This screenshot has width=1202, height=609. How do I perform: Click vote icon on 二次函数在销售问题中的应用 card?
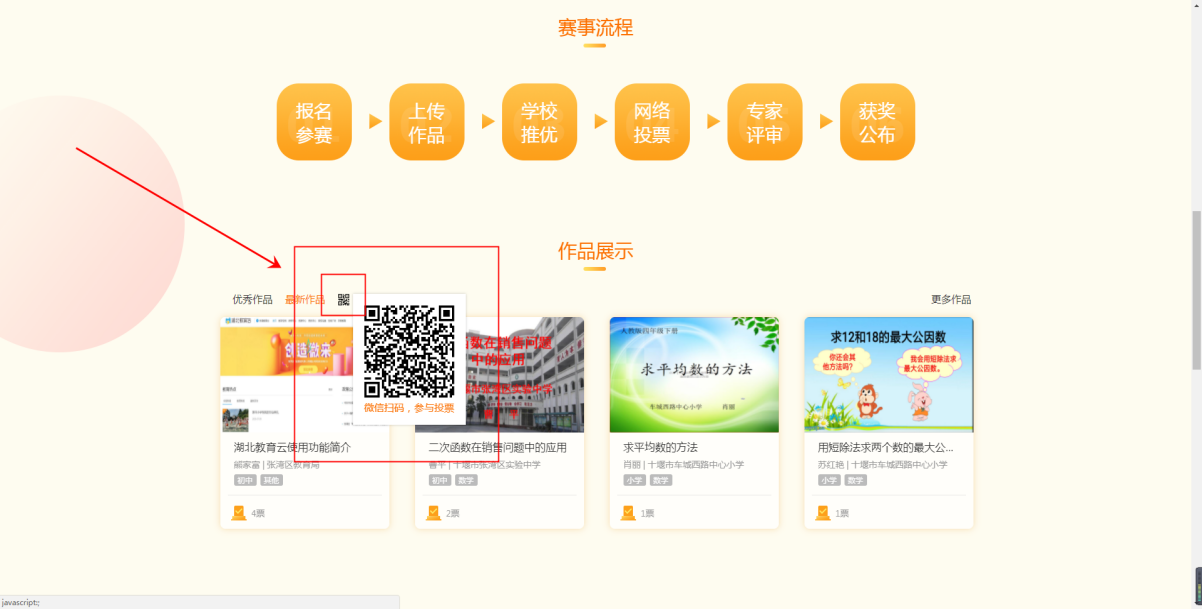433,513
